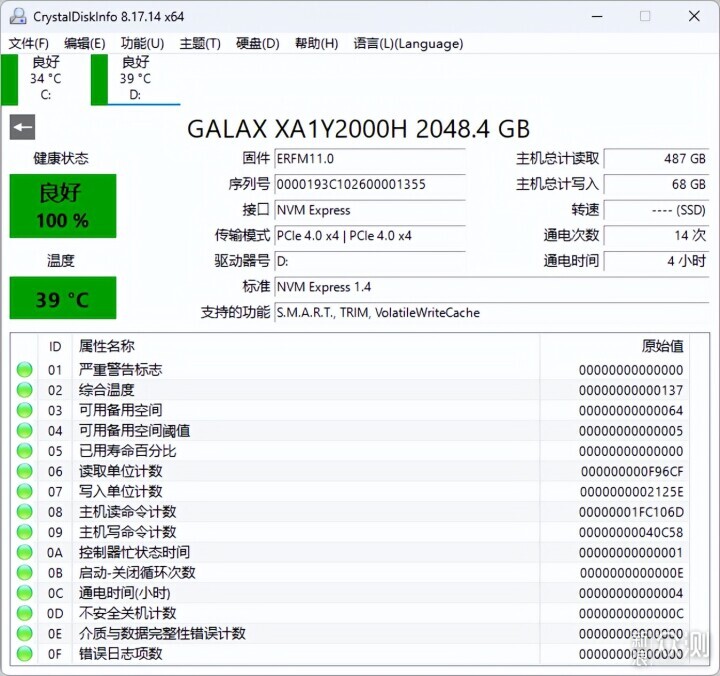
Task: Click green status dot for 0A 控制器忙状态时间
Action: pos(24,552)
